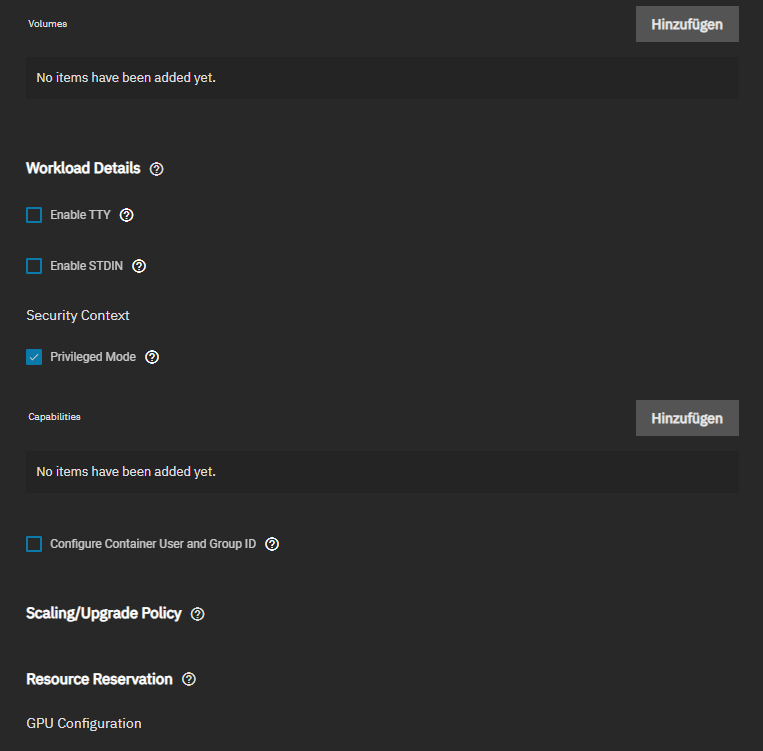The image size is (763, 751).
Task: Open Resource Reservation help icon
Action: coord(189,679)
